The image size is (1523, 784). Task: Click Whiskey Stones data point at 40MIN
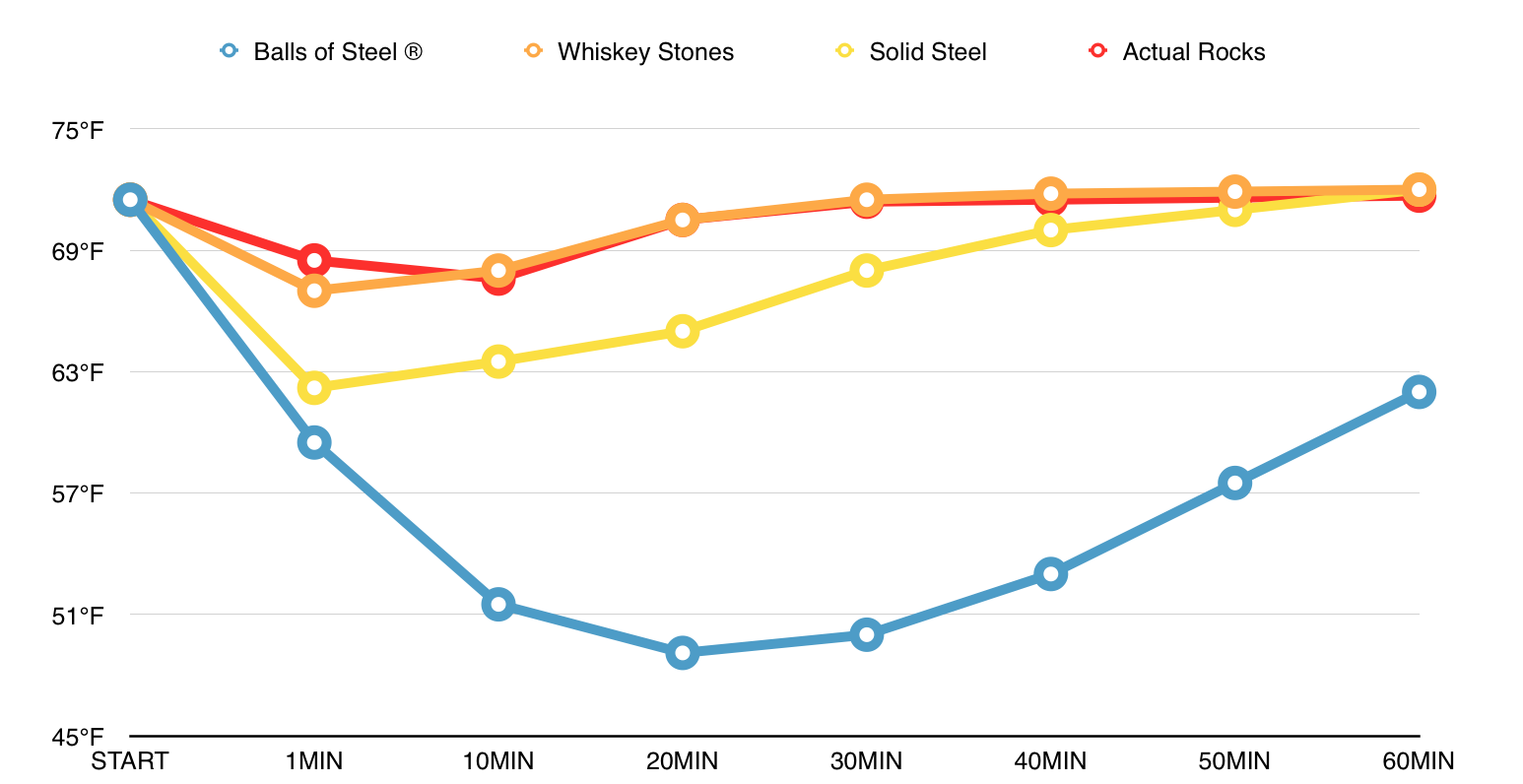pos(1050,193)
